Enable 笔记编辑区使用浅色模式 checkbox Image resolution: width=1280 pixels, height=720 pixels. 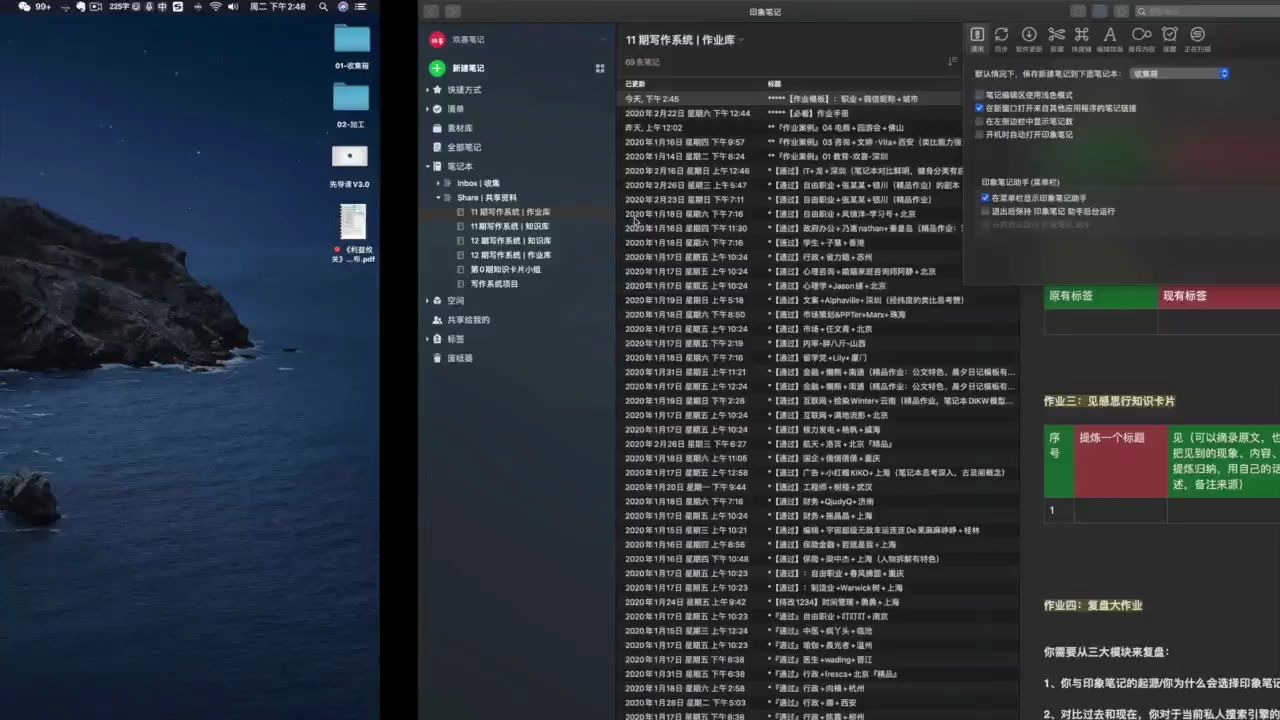pyautogui.click(x=979, y=95)
